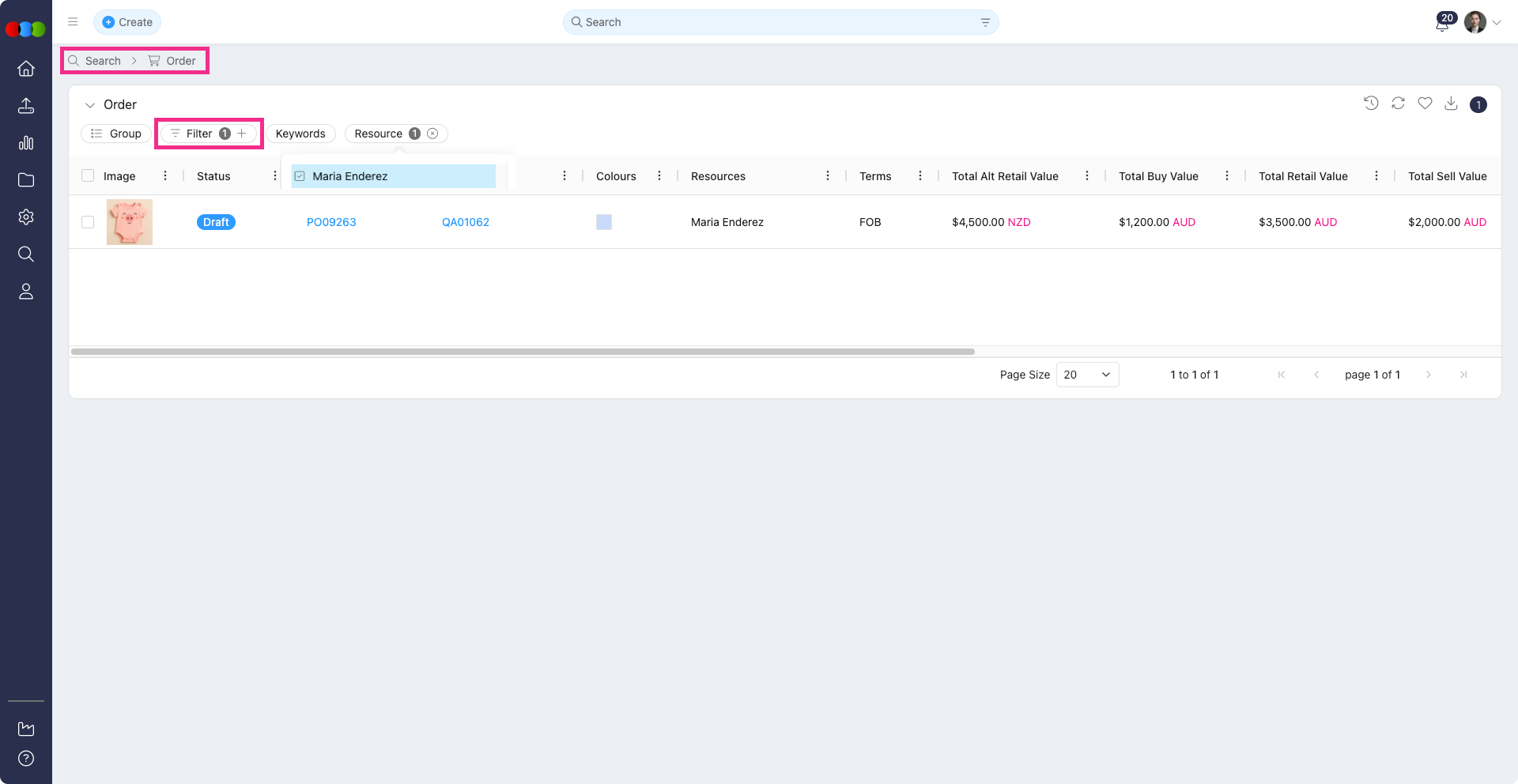
Task: Open the upload icon in sidebar
Action: [26, 106]
